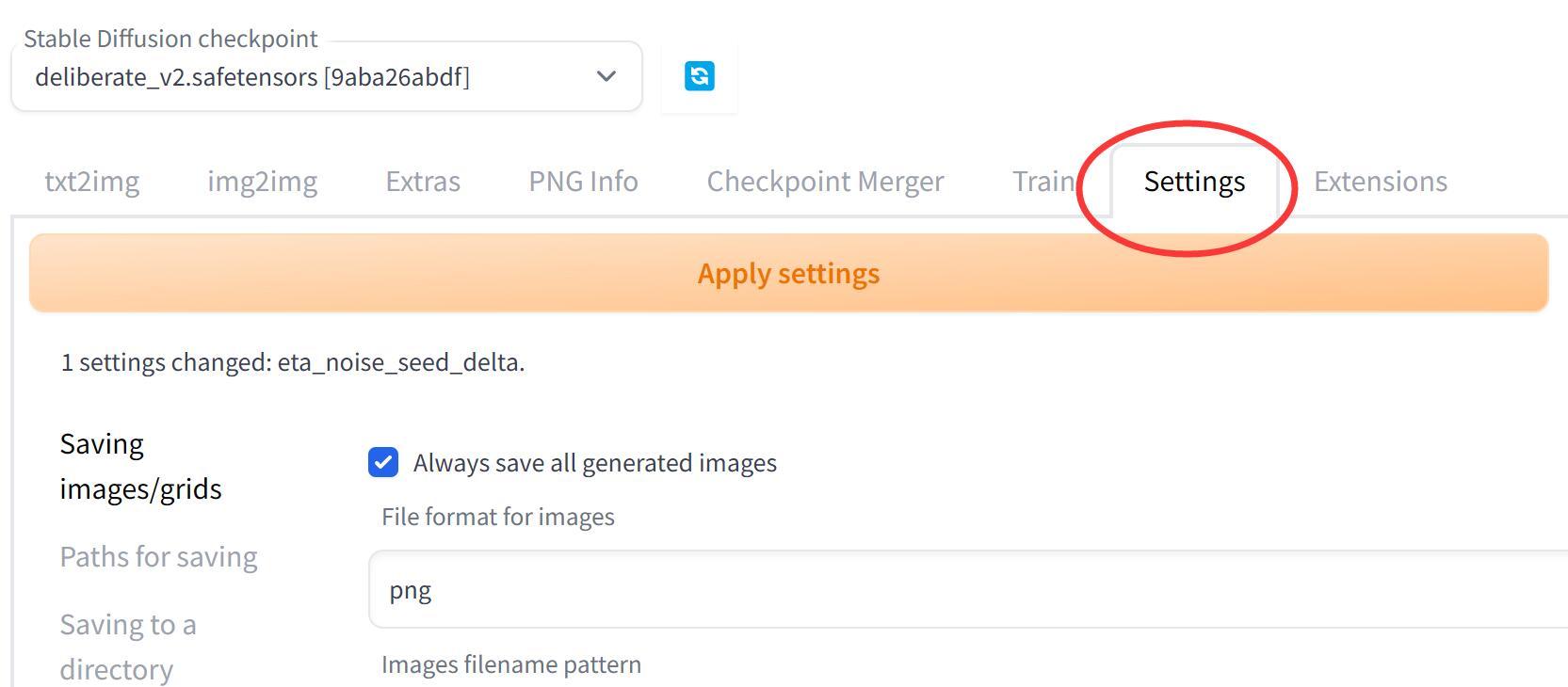This screenshot has width=1568, height=687.
Task: Click the Apply settings button
Action: click(x=788, y=273)
